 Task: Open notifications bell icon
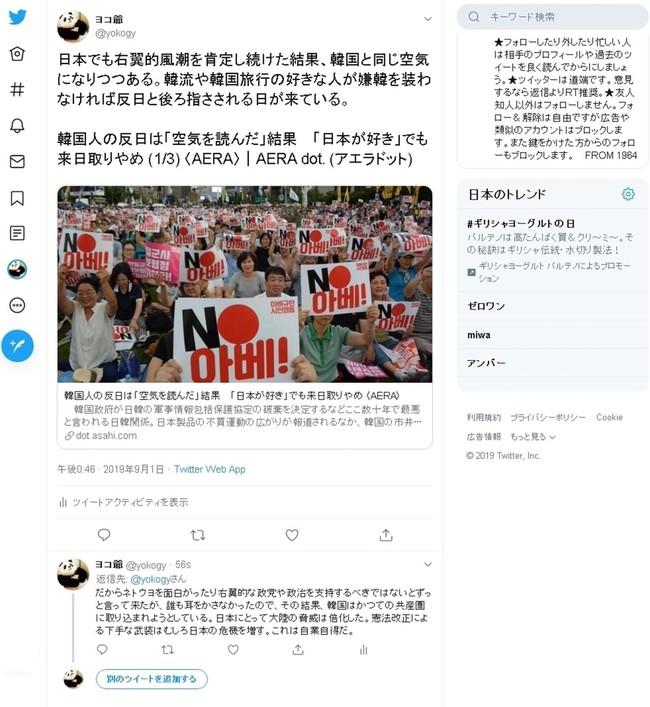point(17,125)
